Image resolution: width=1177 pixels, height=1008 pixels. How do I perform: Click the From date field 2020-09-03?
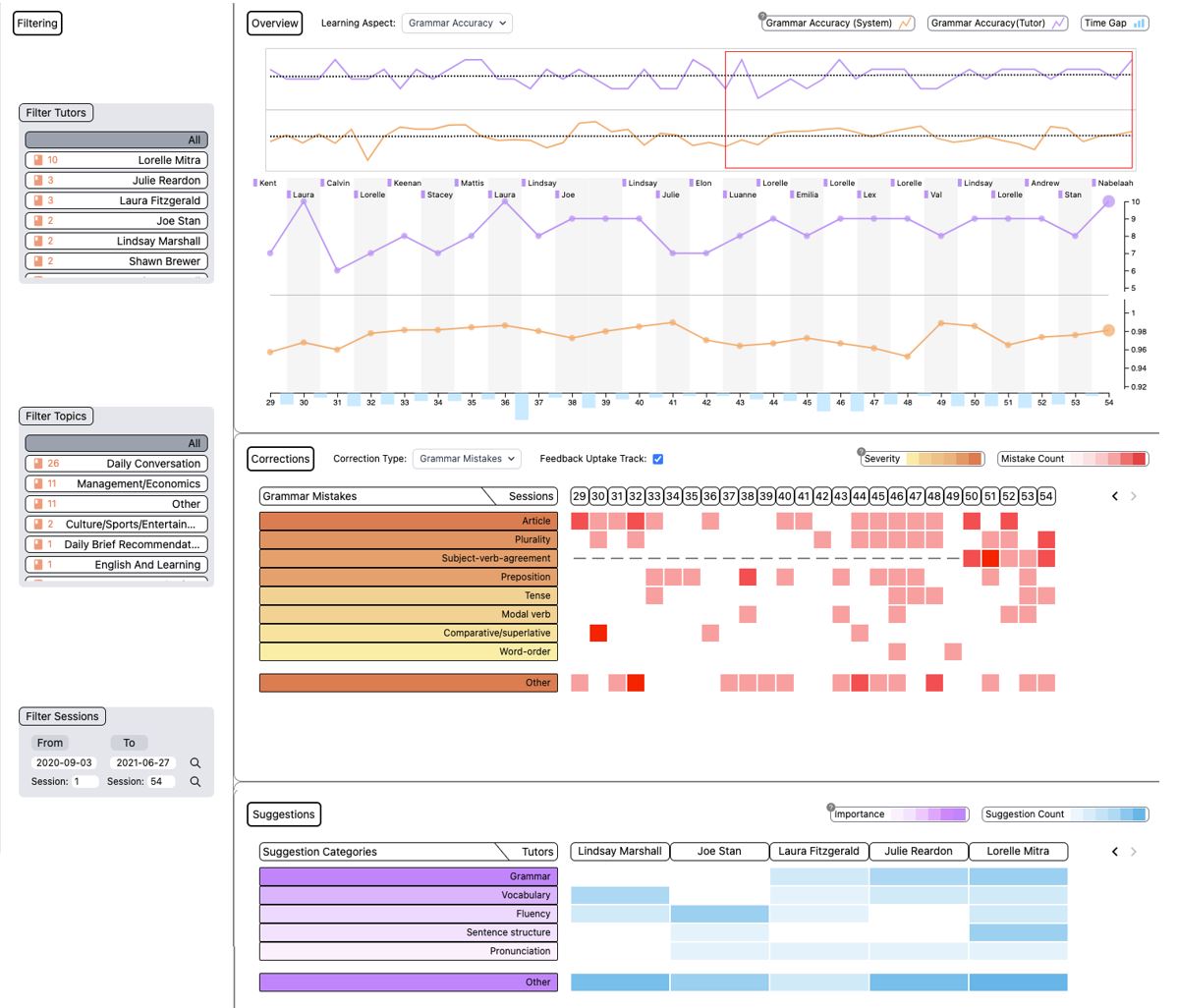pos(65,762)
